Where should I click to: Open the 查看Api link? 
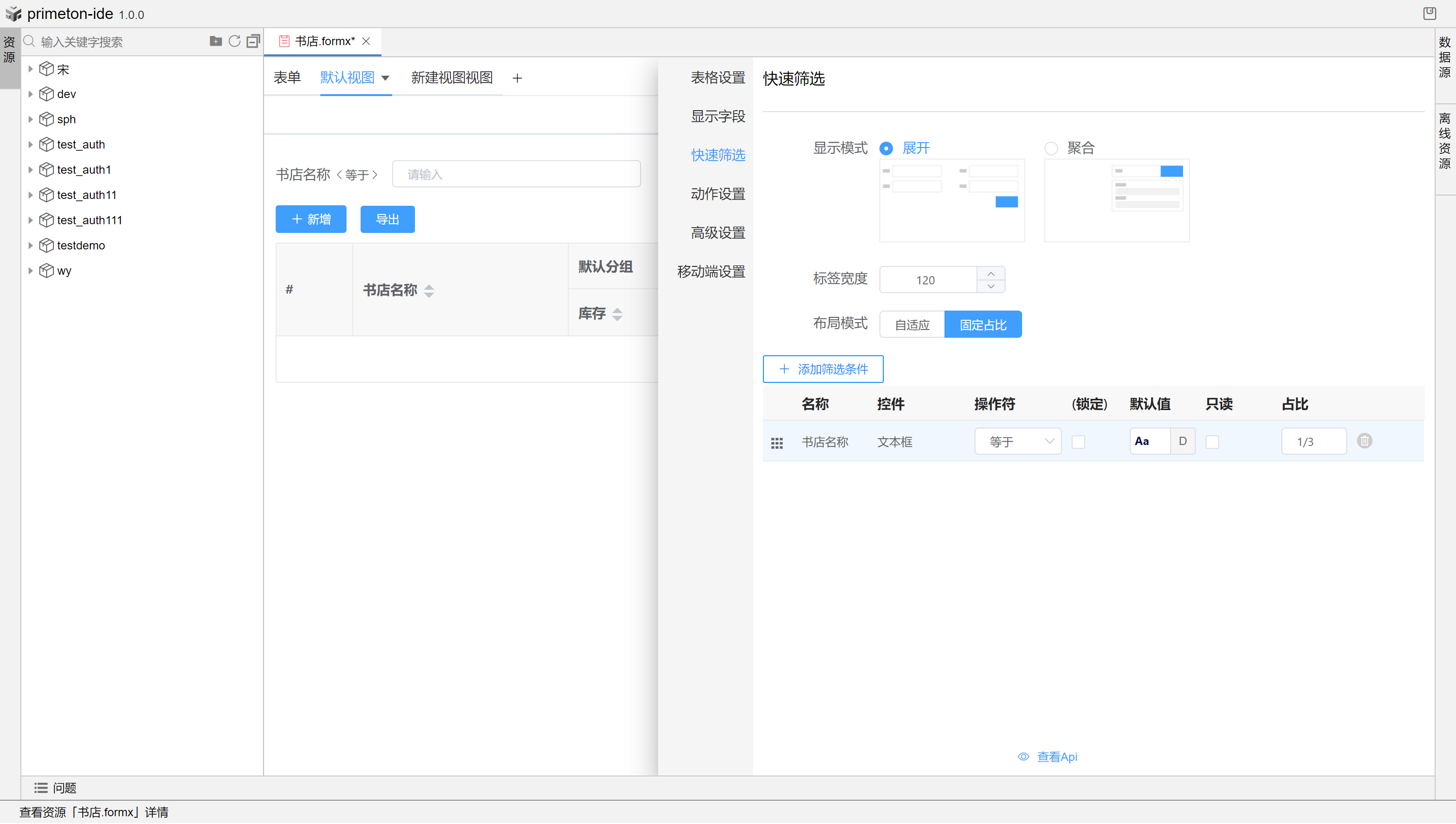tap(1057, 757)
